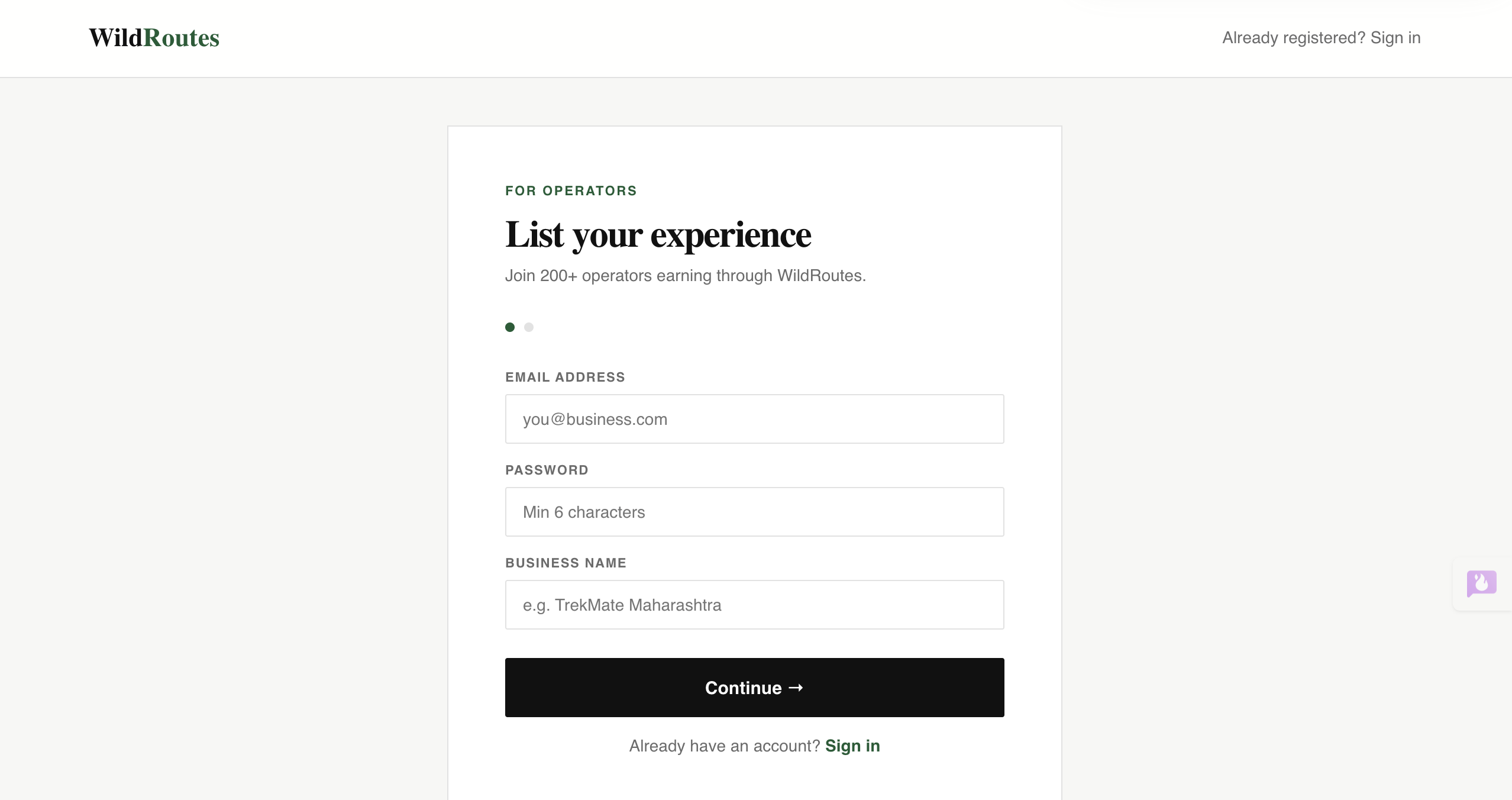Focus the email address input field
This screenshot has width=1512, height=800.
(755, 419)
